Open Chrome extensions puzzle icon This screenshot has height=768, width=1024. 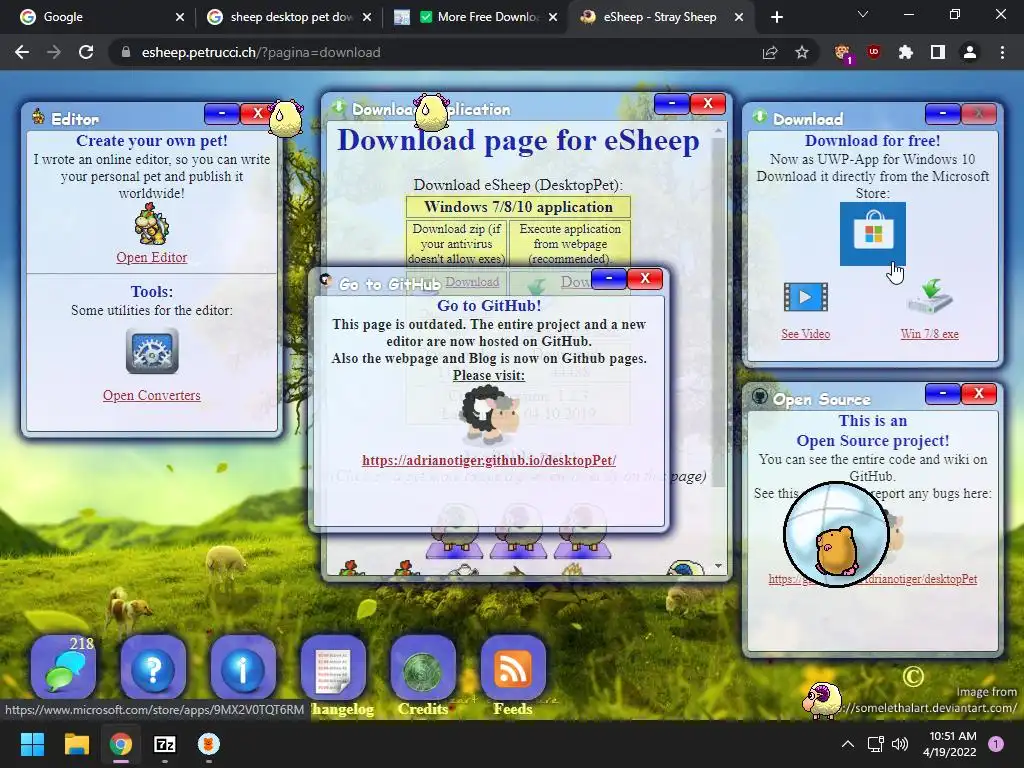click(x=906, y=52)
